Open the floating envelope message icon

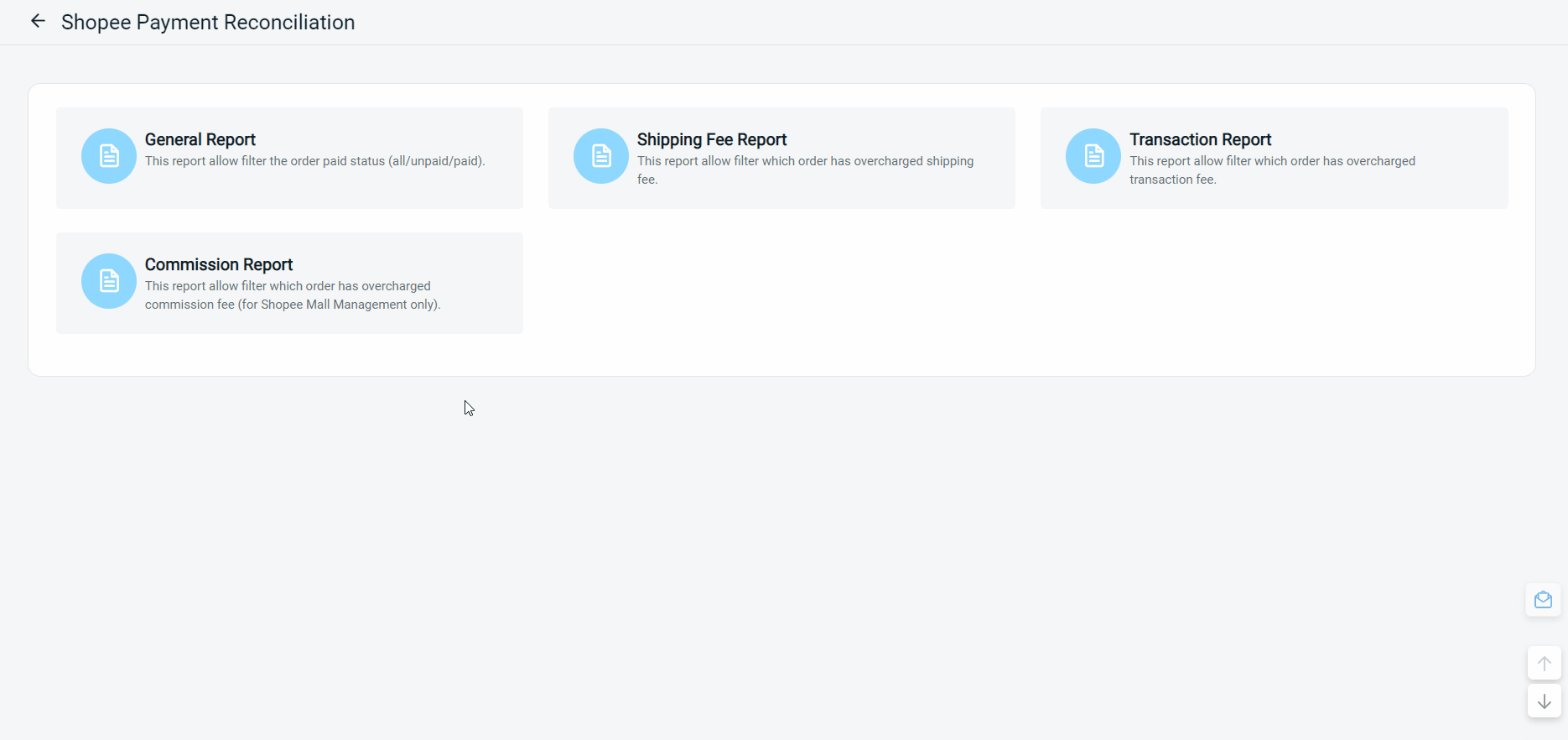pos(1543,600)
